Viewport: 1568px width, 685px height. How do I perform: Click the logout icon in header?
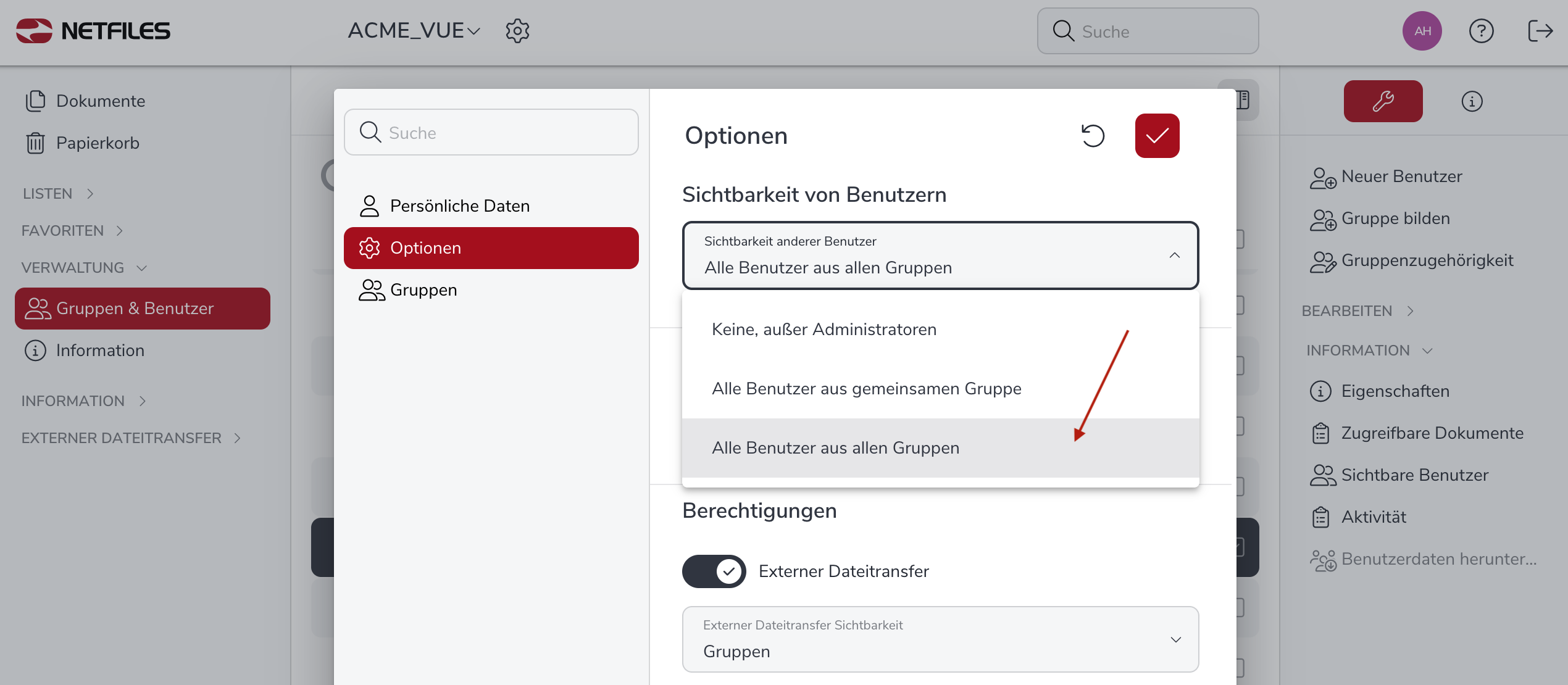tap(1540, 31)
